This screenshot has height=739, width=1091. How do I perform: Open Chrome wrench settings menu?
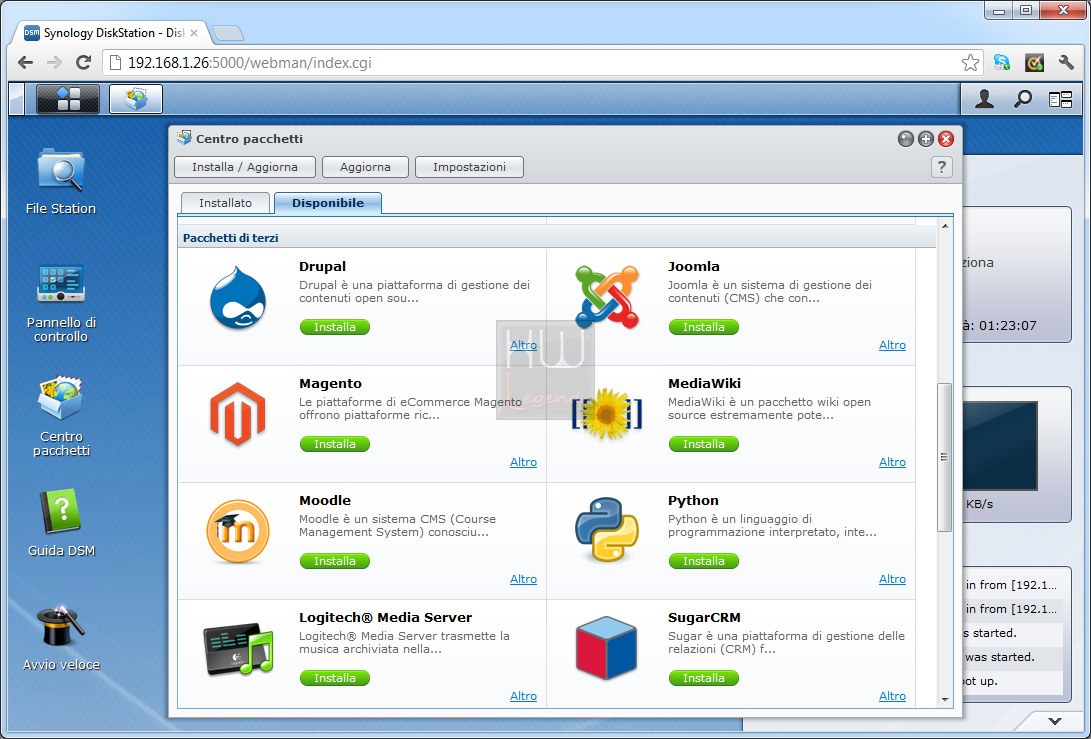(x=1066, y=63)
